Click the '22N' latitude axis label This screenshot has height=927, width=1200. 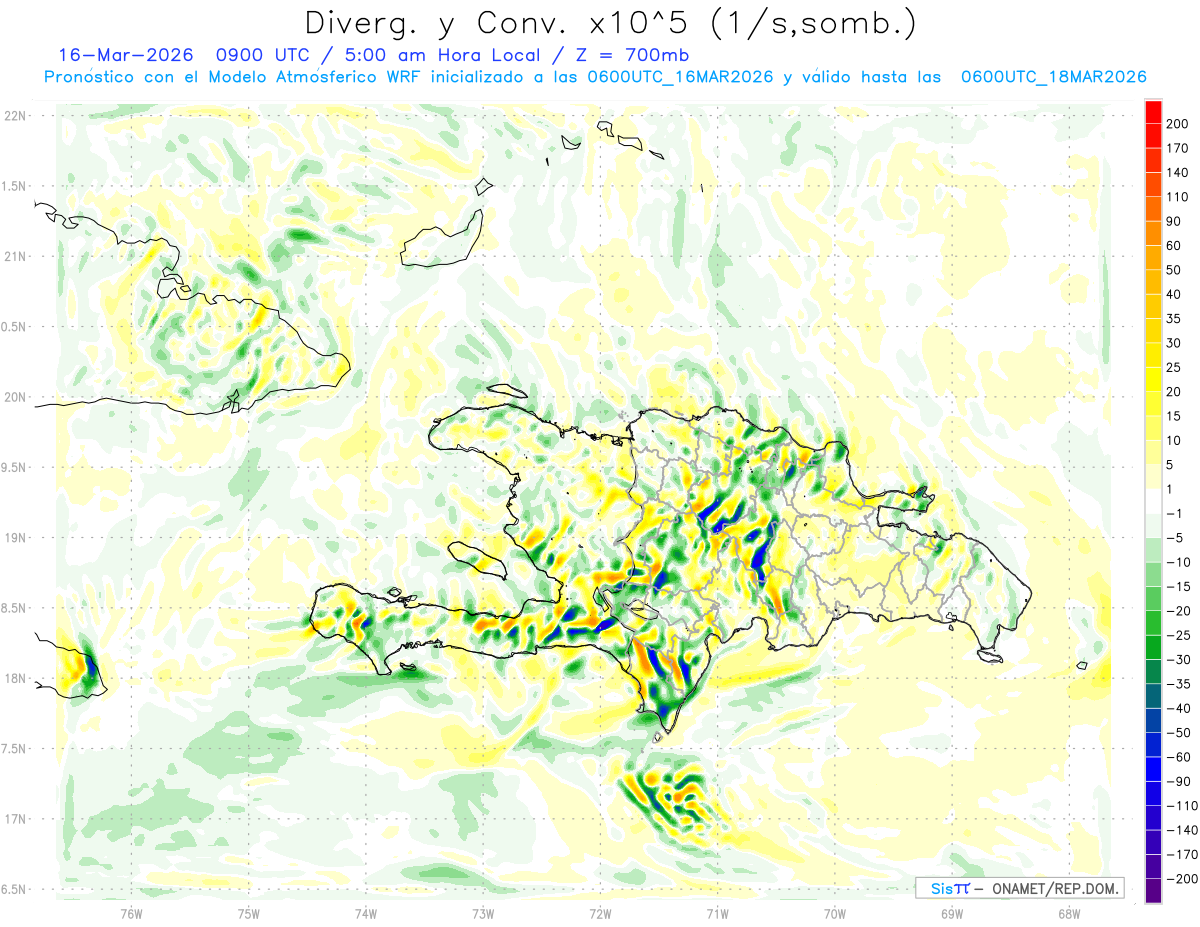tap(14, 116)
